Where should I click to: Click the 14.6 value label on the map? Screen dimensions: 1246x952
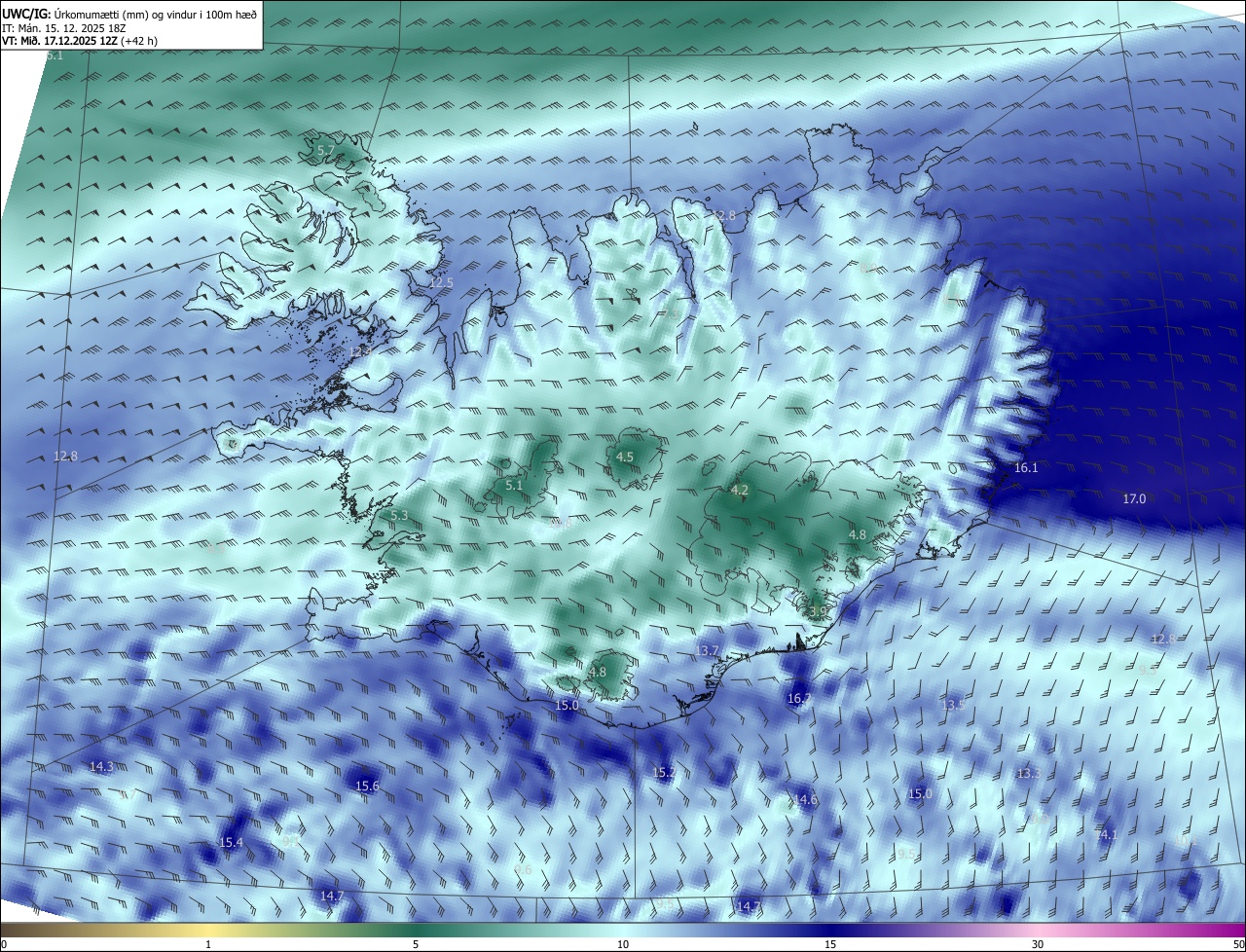point(806,799)
